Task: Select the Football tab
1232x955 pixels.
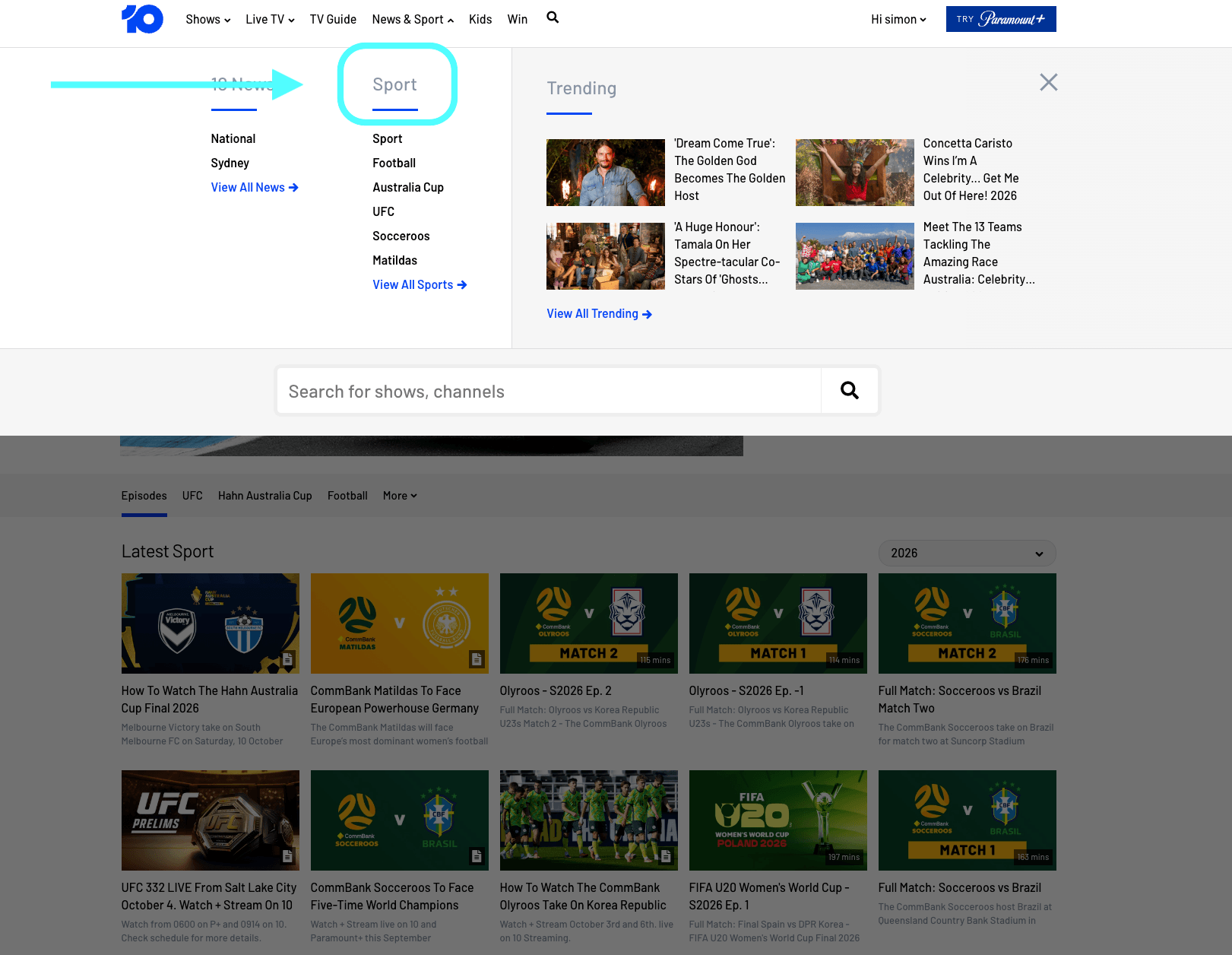Action: coord(347,496)
